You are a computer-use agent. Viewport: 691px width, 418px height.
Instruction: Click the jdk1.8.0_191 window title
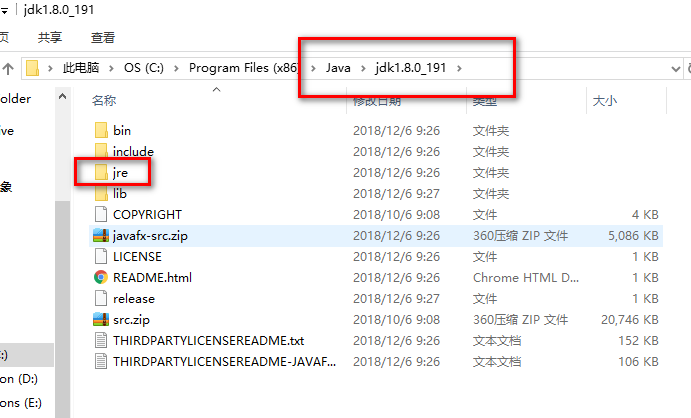pyautogui.click(x=59, y=10)
